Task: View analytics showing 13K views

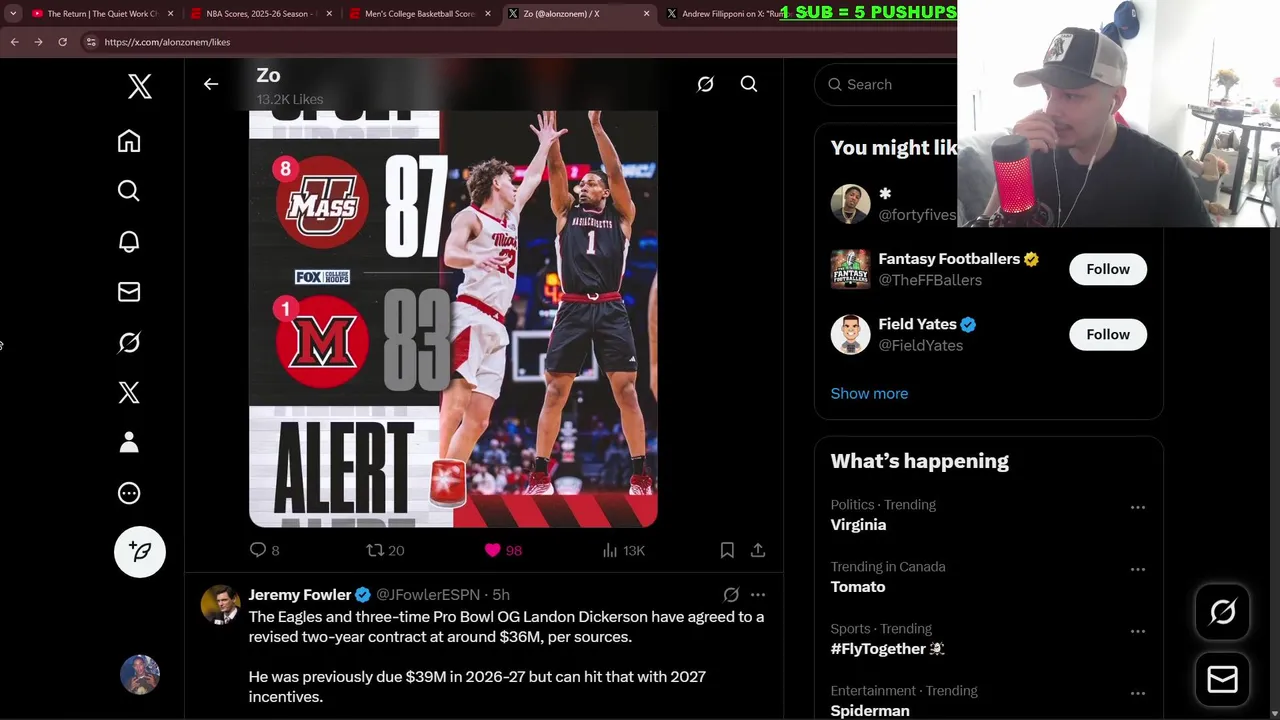Action: point(623,550)
